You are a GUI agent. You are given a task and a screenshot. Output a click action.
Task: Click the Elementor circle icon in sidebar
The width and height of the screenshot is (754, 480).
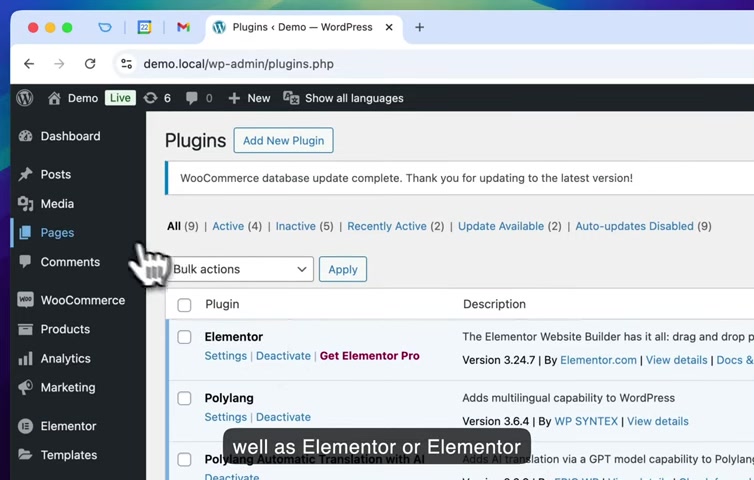pyautogui.click(x=25, y=426)
